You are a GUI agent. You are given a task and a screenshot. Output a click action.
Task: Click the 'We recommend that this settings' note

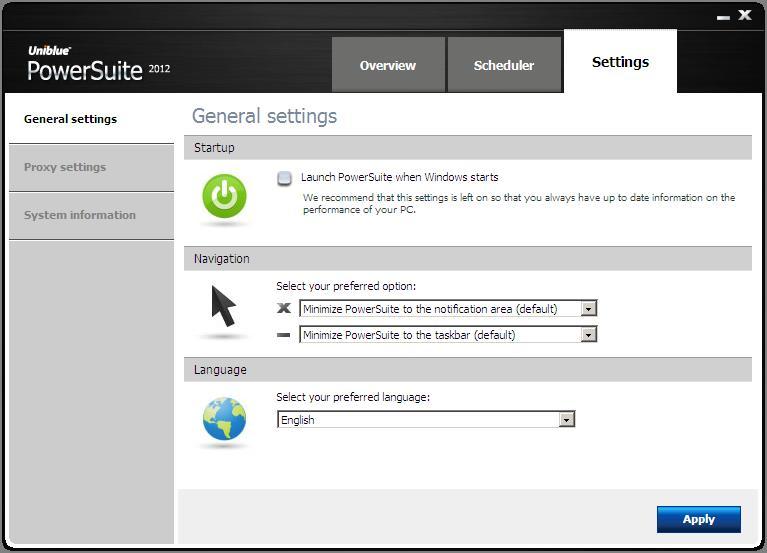[x=519, y=203]
